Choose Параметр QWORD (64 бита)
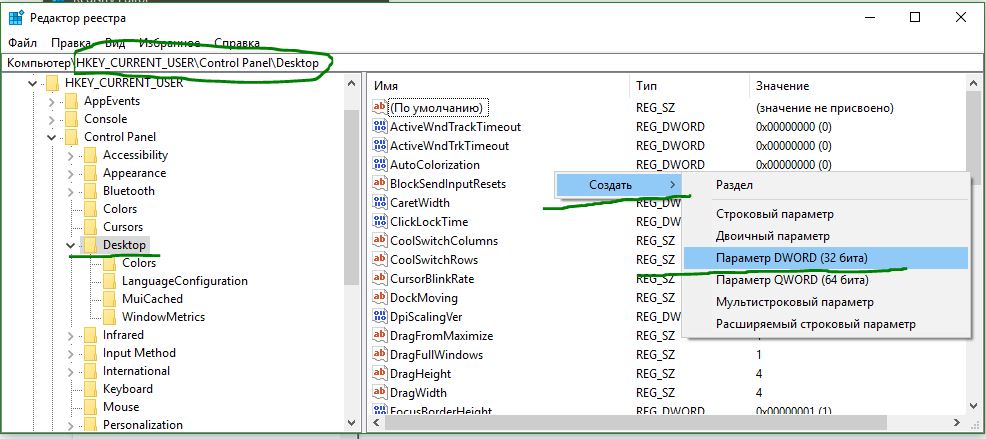986x439 pixels. 825,280
